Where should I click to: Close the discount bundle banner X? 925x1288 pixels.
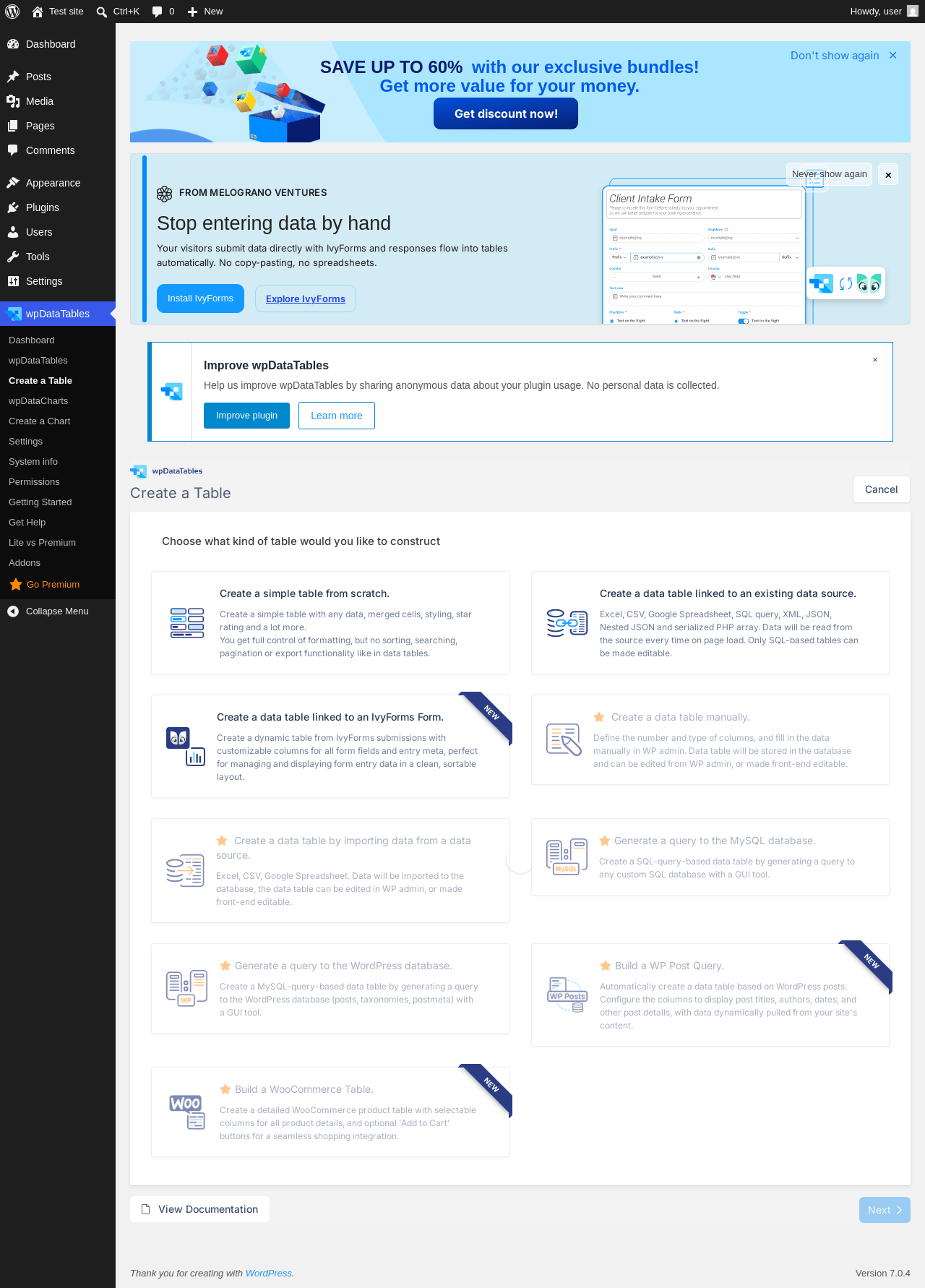coord(893,56)
